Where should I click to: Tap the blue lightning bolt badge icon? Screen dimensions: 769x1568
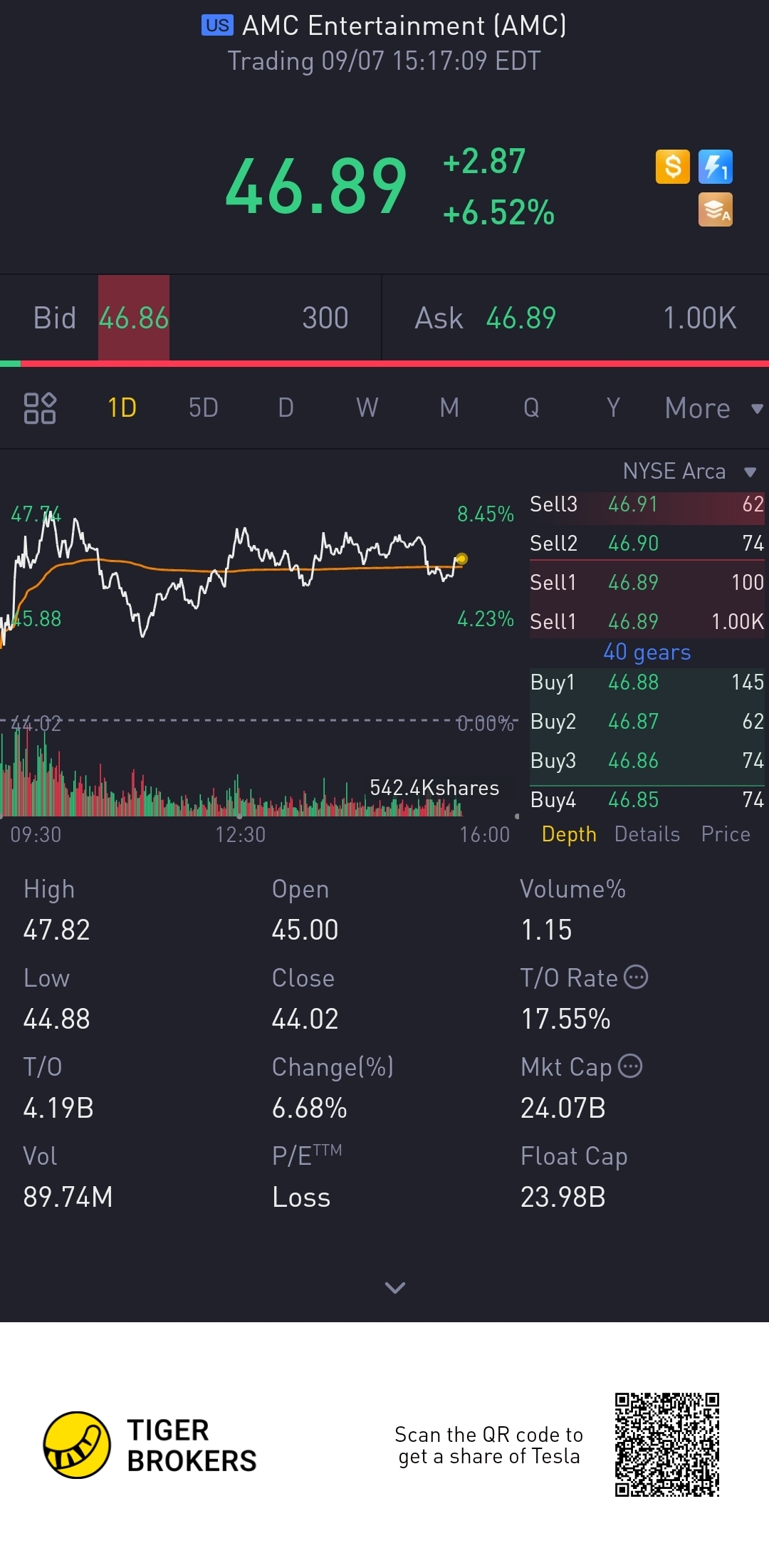[x=716, y=167]
